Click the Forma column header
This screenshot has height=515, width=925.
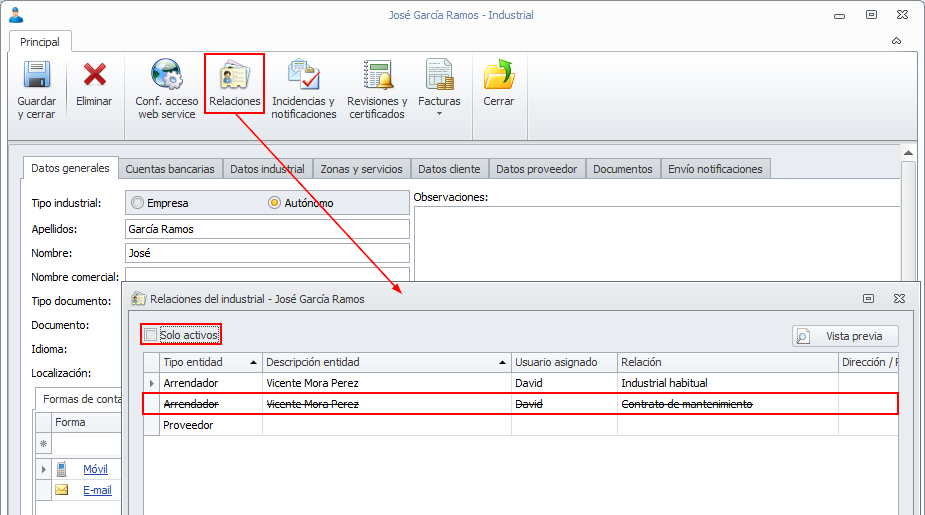(87, 422)
